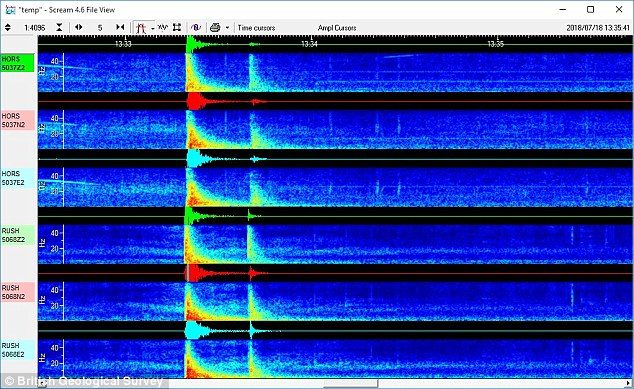Select the RUSH 5068Z2 stream label
The height and width of the screenshot is (389, 634).
[x=17, y=235]
